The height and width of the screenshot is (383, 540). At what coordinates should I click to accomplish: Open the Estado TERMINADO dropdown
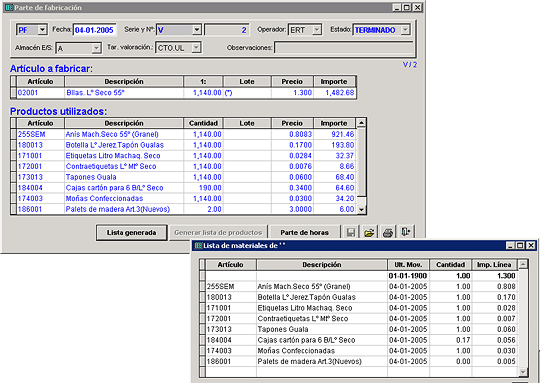tap(405, 30)
